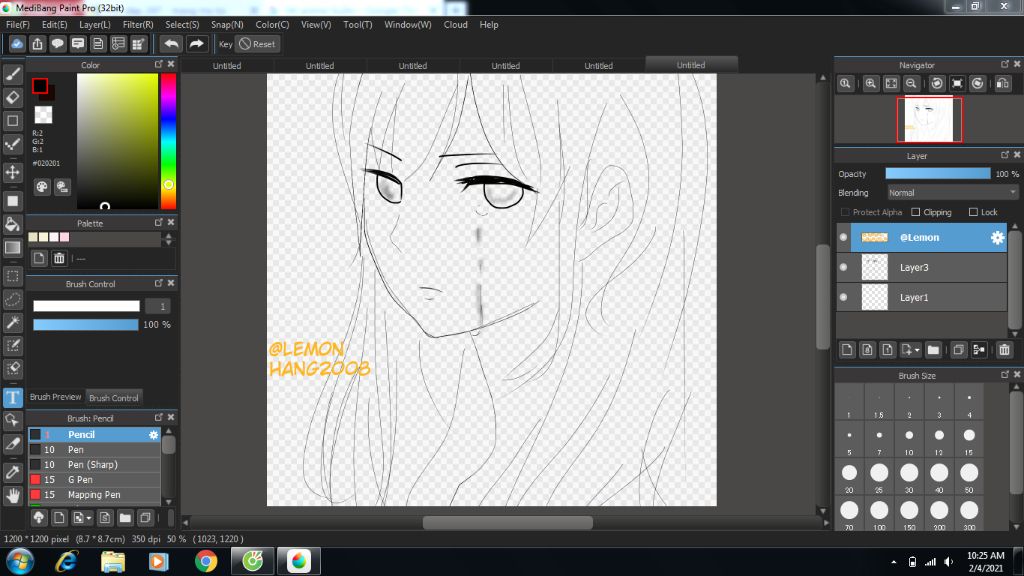Screen dimensions: 1024x576
Task: Select the Hand tool
Action: (x=12, y=496)
